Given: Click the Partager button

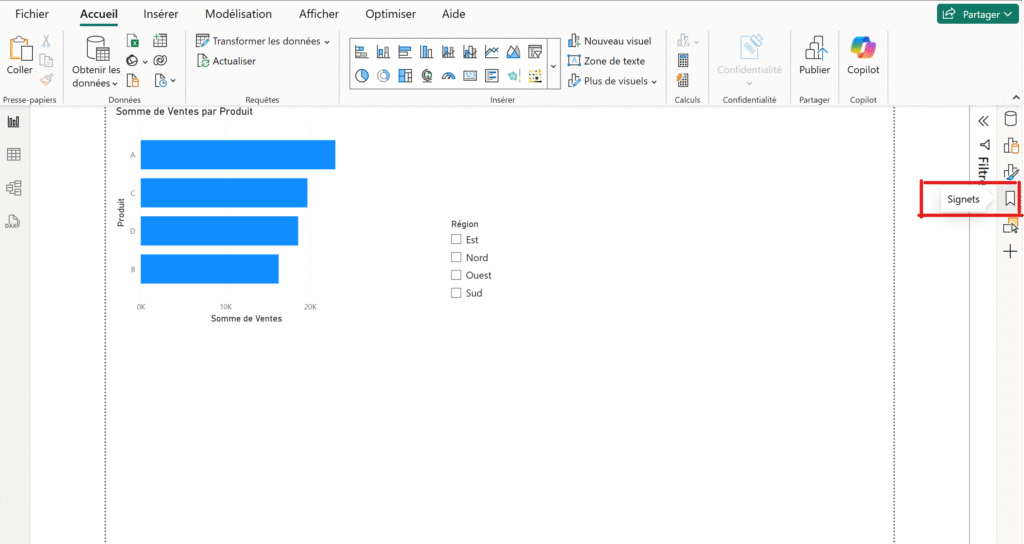Looking at the screenshot, I should coord(976,14).
